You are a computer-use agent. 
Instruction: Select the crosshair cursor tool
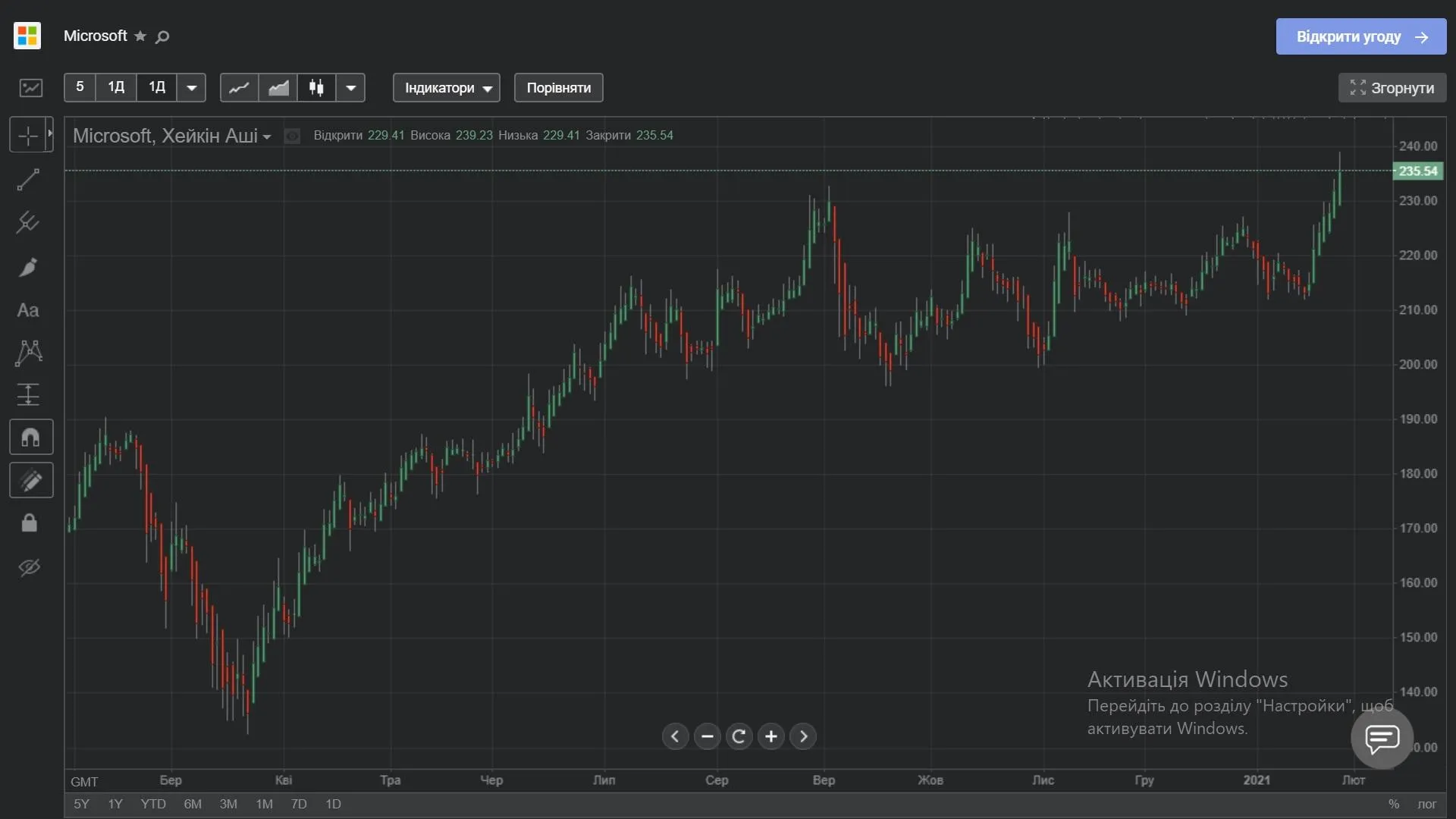tap(28, 136)
